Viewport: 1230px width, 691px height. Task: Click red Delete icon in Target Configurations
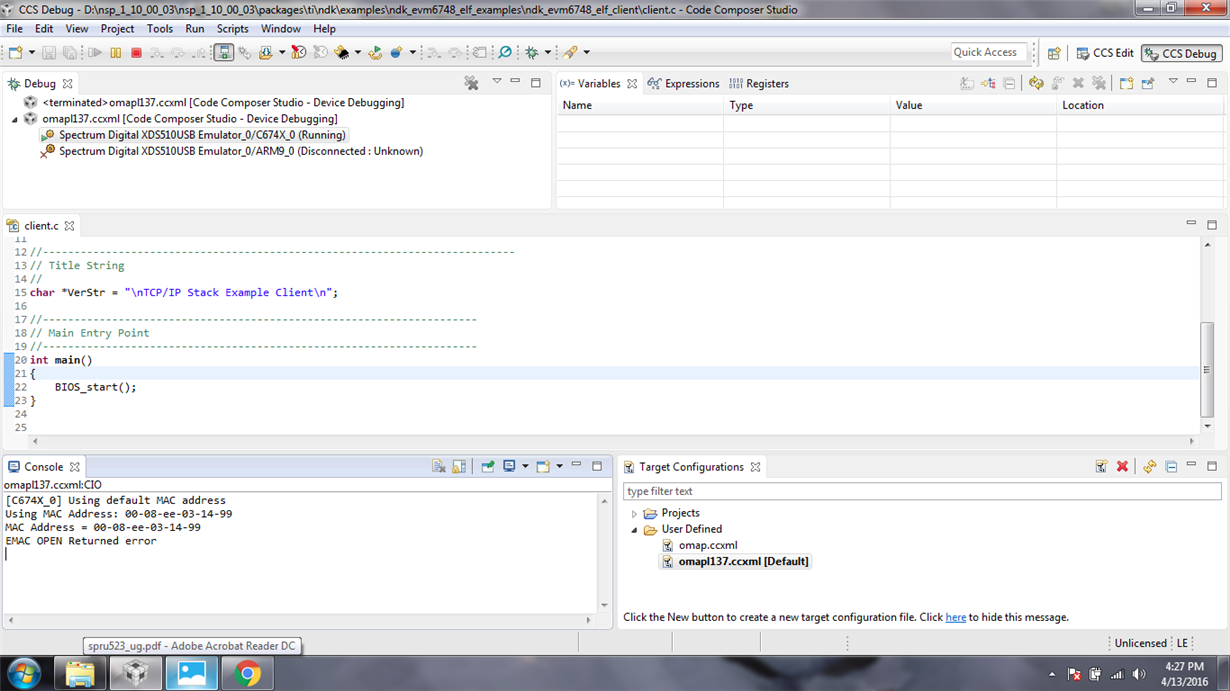coord(1122,466)
